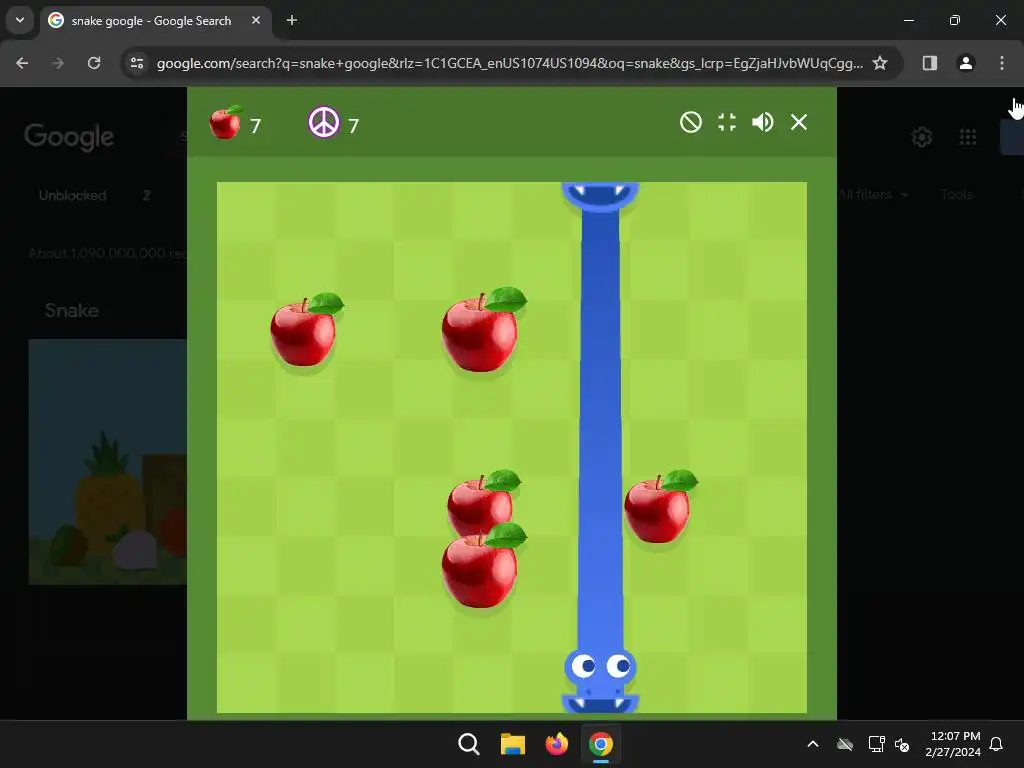Click the leftmost apple on the board
Viewport: 1024px width, 768px height.
coord(305,330)
